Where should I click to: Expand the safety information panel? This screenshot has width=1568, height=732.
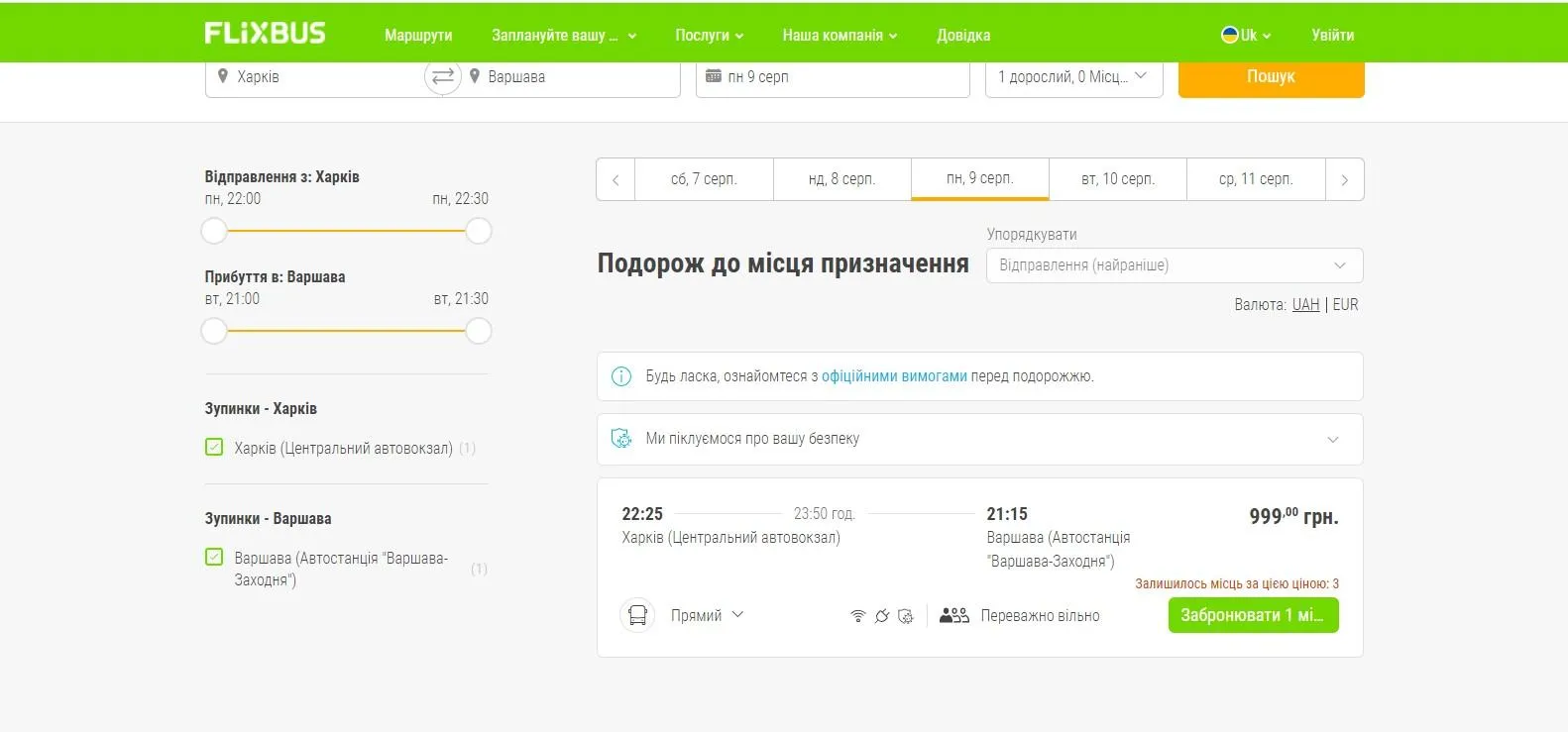coord(1332,439)
